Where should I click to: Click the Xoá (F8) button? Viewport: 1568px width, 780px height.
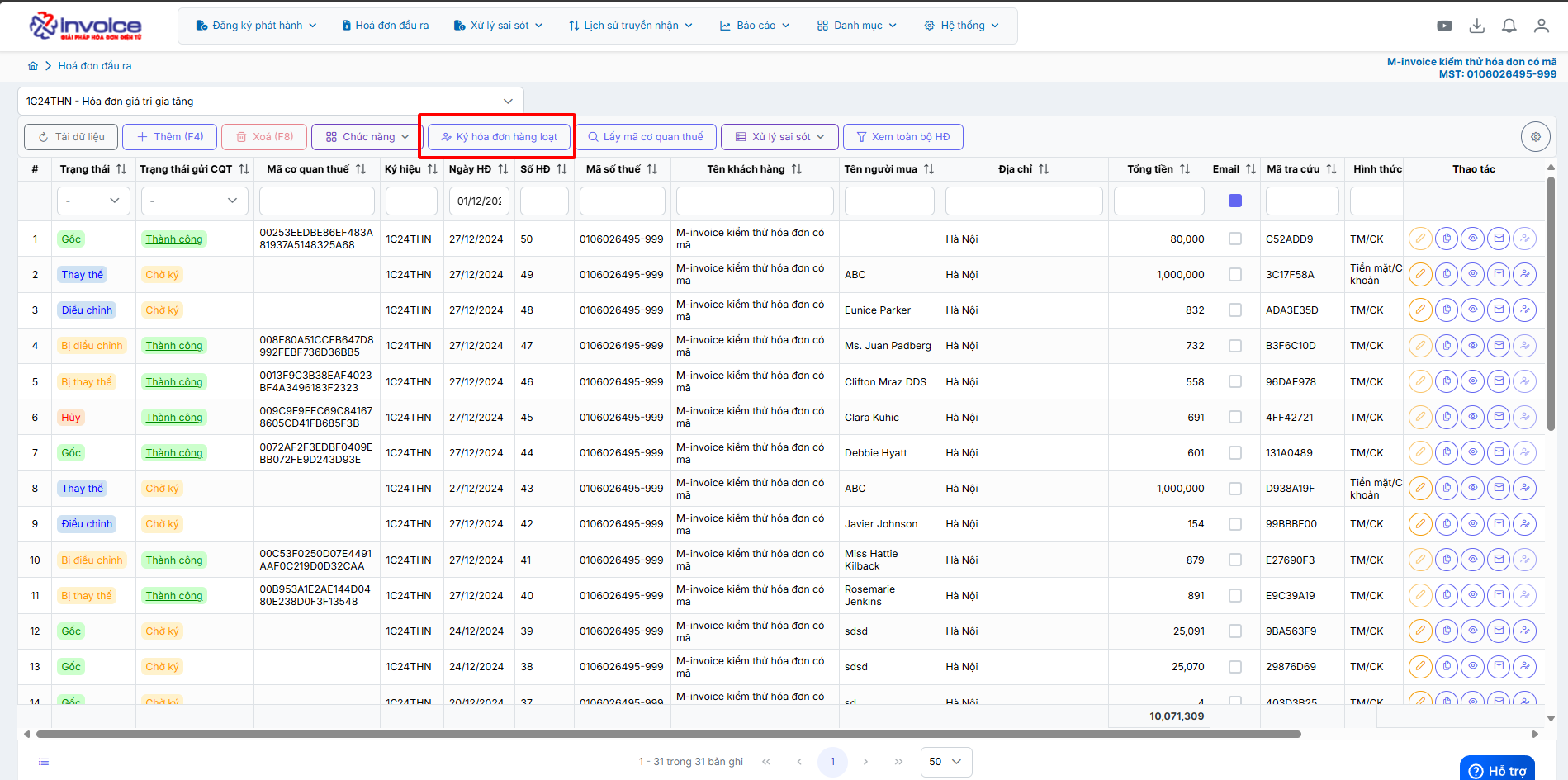pyautogui.click(x=264, y=137)
